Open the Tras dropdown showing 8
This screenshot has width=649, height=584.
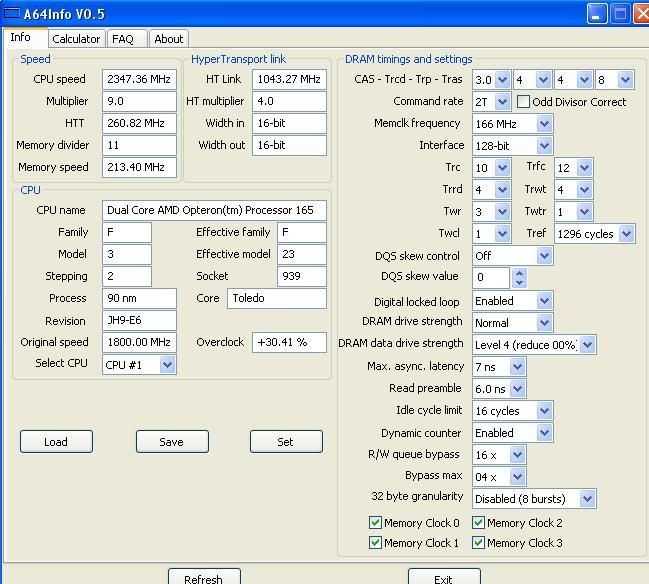(614, 79)
